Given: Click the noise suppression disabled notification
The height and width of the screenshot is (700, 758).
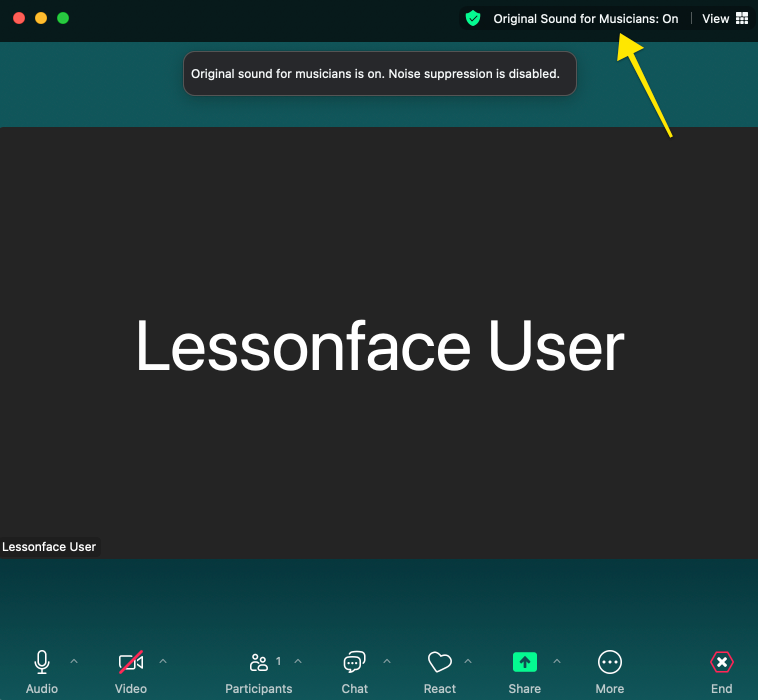Looking at the screenshot, I should 379,74.
